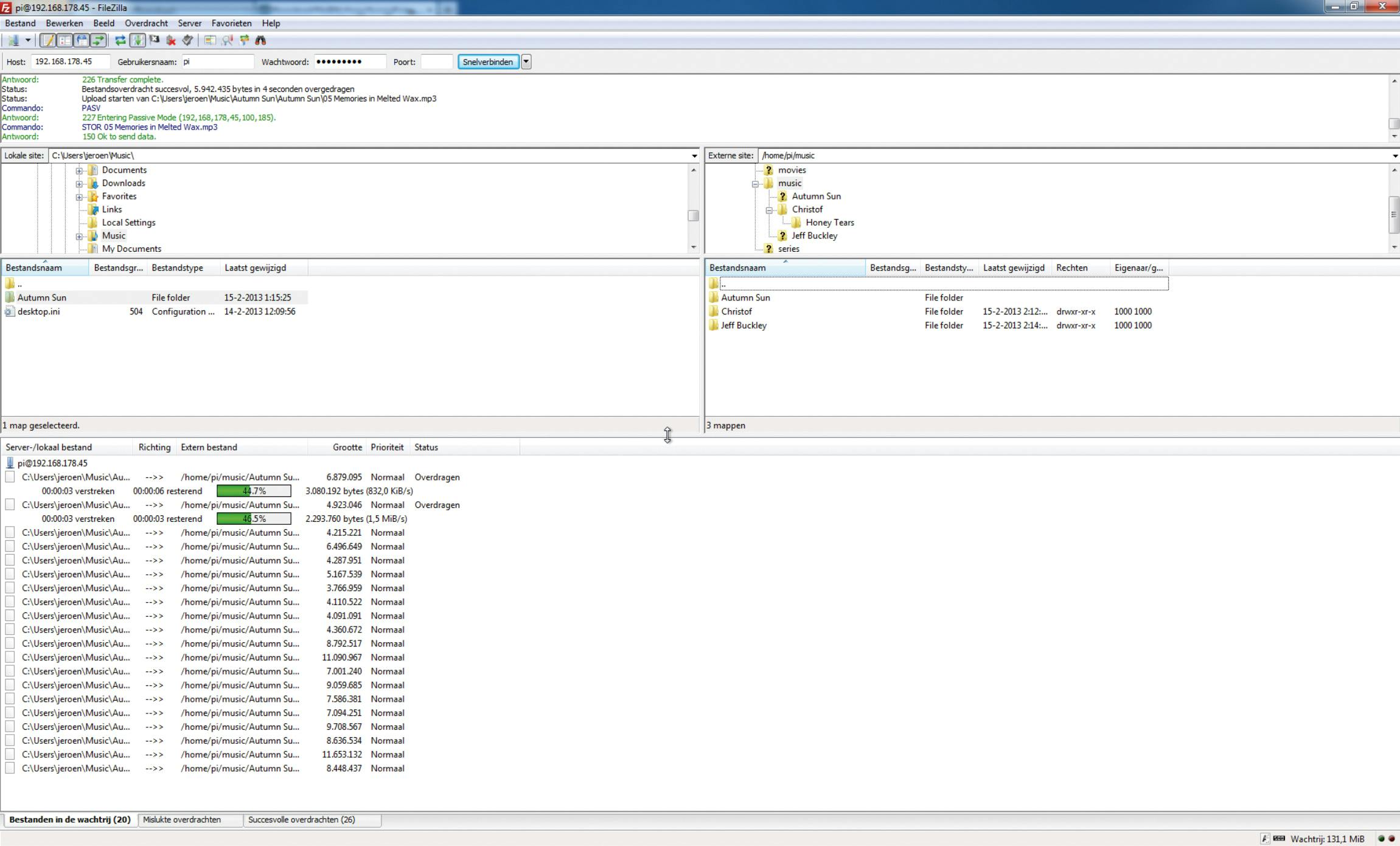
Task: Open the Overdracht menu
Action: pyautogui.click(x=146, y=23)
